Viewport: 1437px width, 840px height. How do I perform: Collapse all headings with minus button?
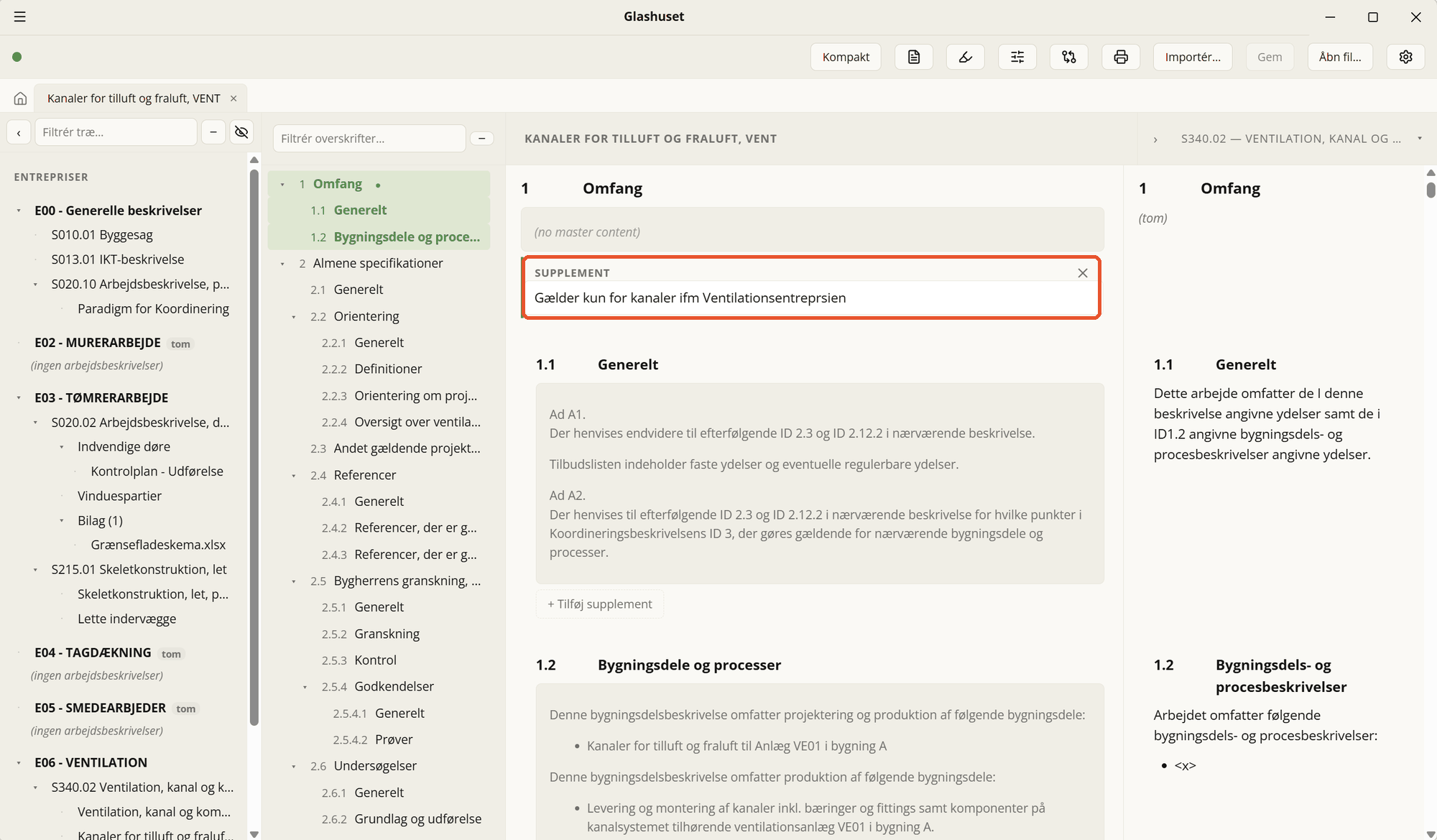point(482,139)
